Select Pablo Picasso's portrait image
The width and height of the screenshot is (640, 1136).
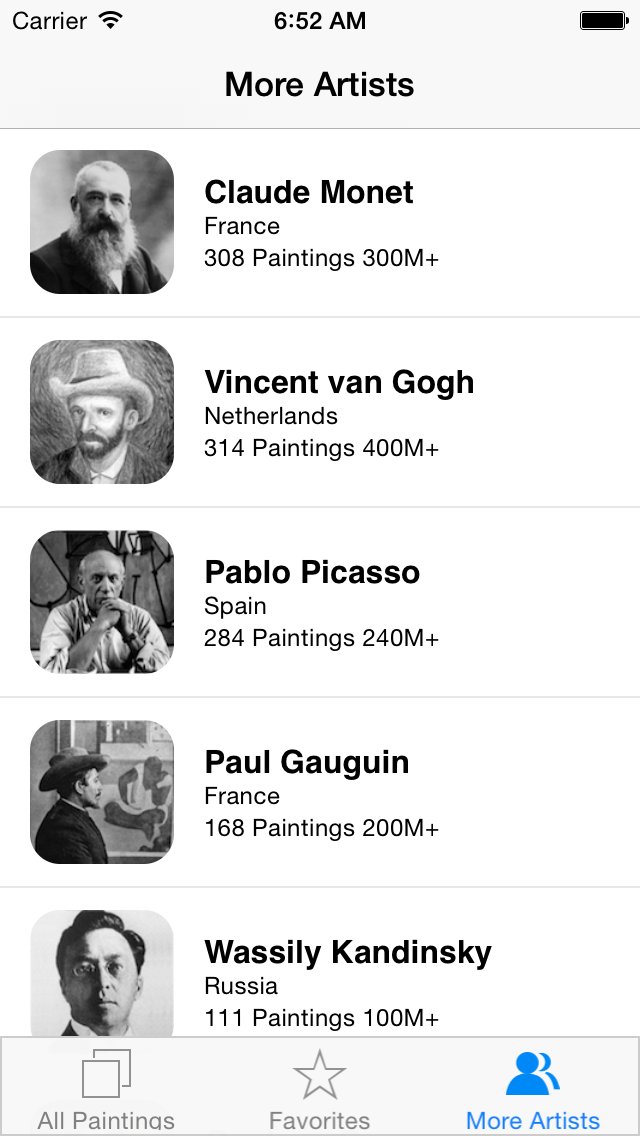102,601
